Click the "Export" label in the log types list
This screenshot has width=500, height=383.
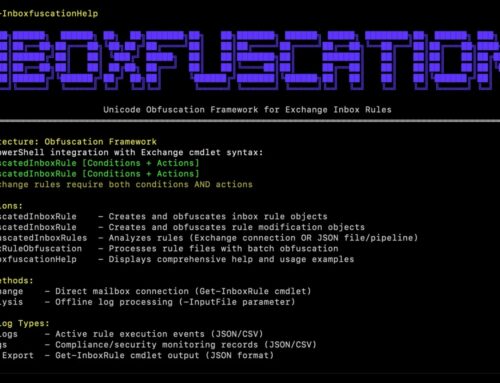tap(18, 355)
